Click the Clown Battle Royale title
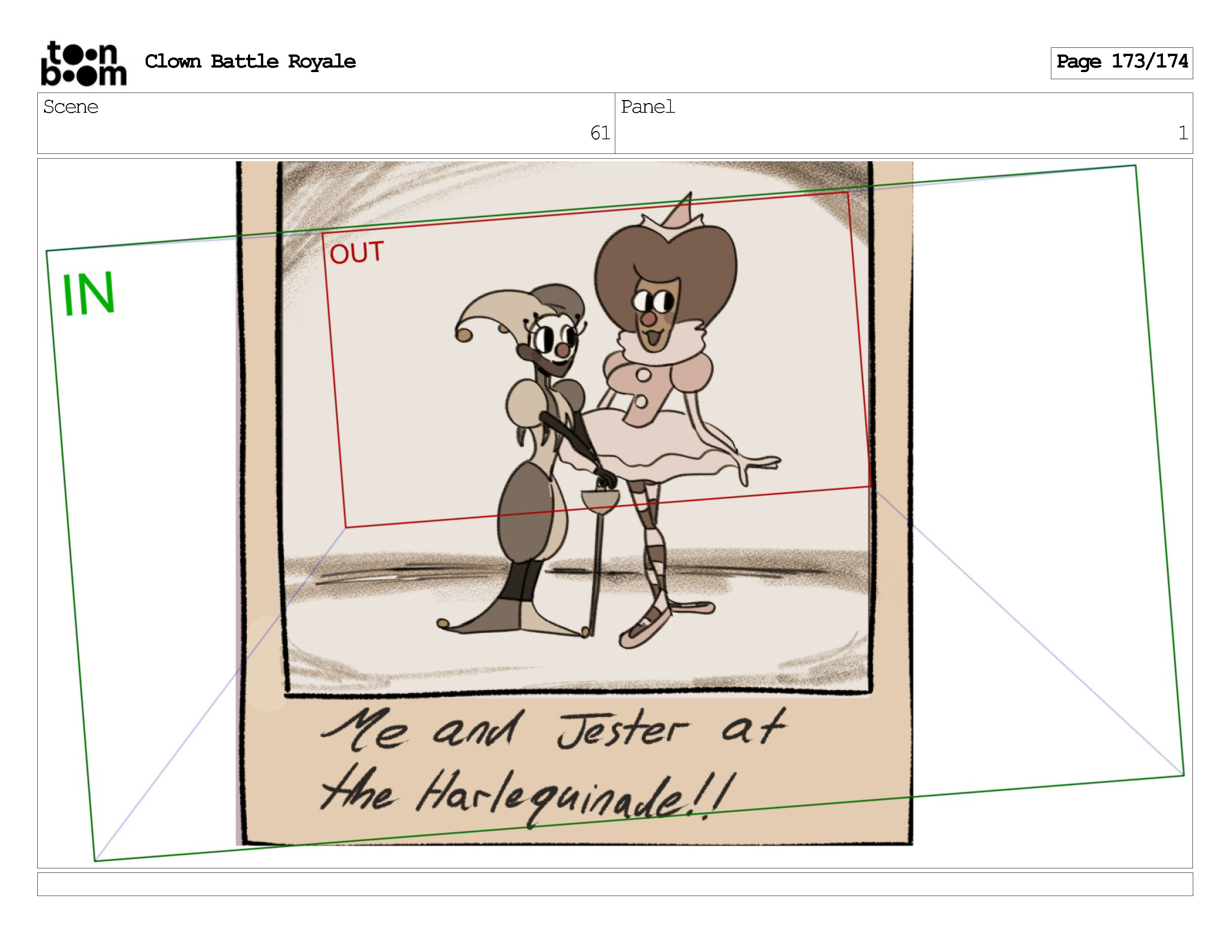1232x952 pixels. (x=250, y=62)
